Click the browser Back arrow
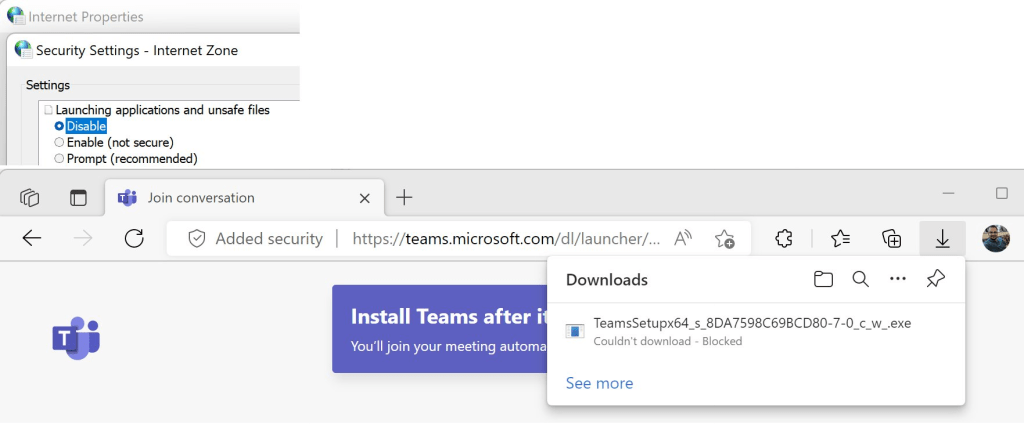The height and width of the screenshot is (424, 1024). click(32, 238)
